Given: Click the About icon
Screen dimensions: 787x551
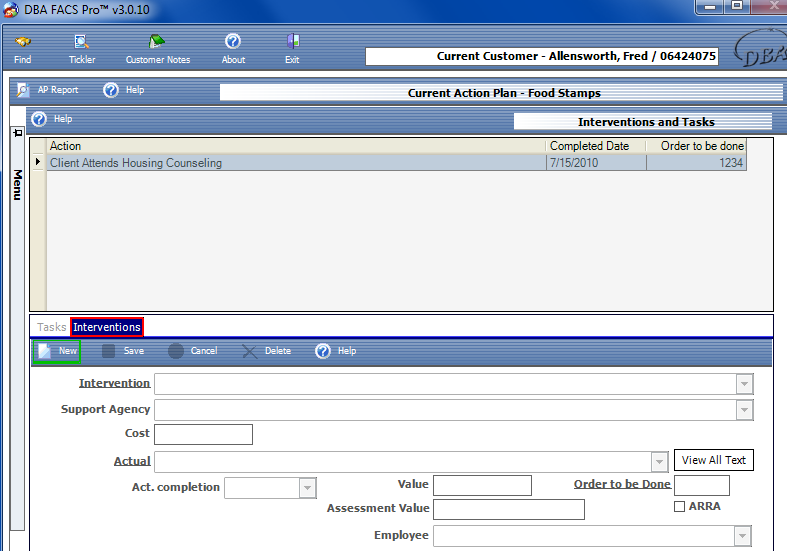Looking at the screenshot, I should click(233, 43).
